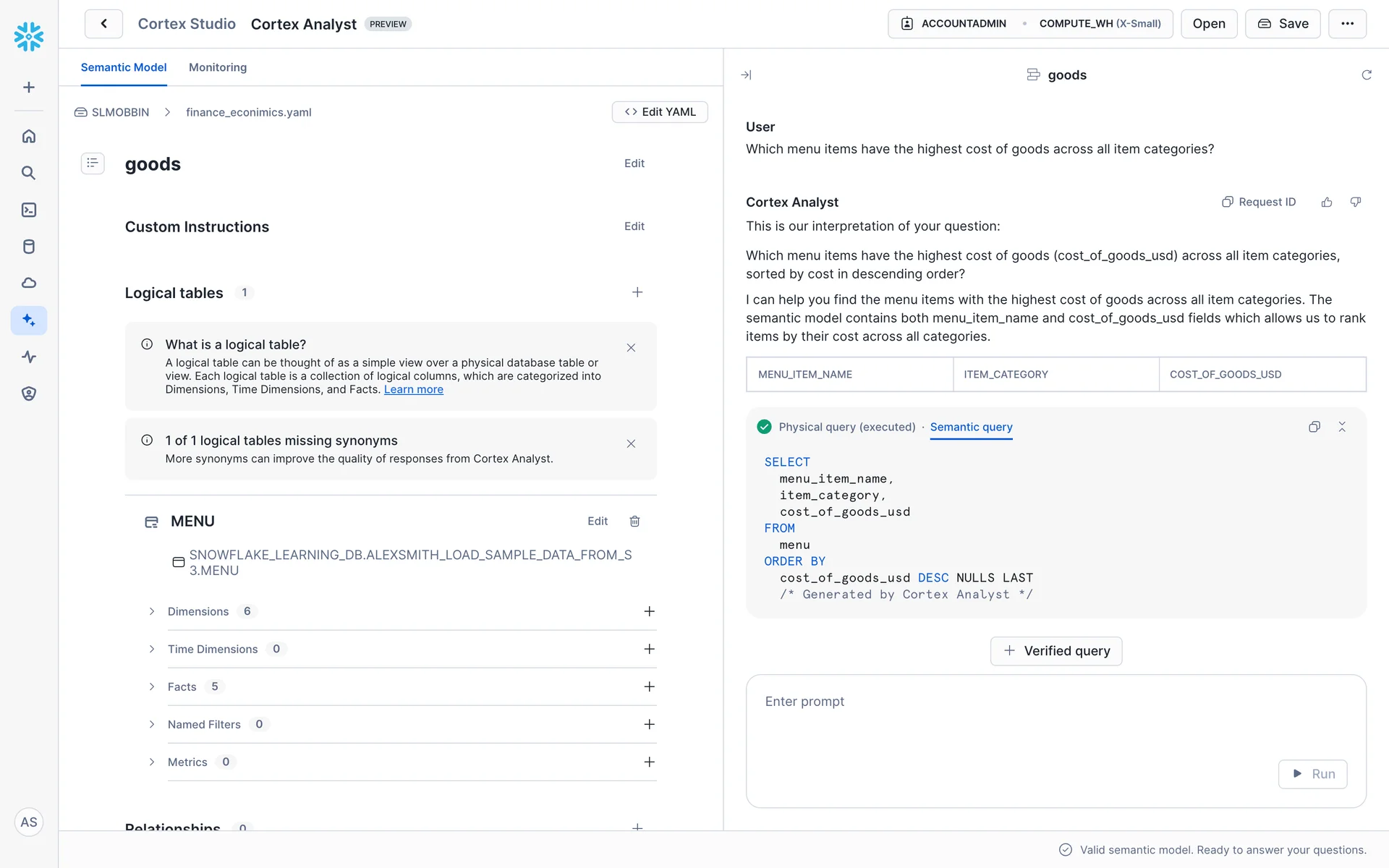Dismiss the missing synonyms notice
The height and width of the screenshot is (868, 1389).
[x=631, y=443]
